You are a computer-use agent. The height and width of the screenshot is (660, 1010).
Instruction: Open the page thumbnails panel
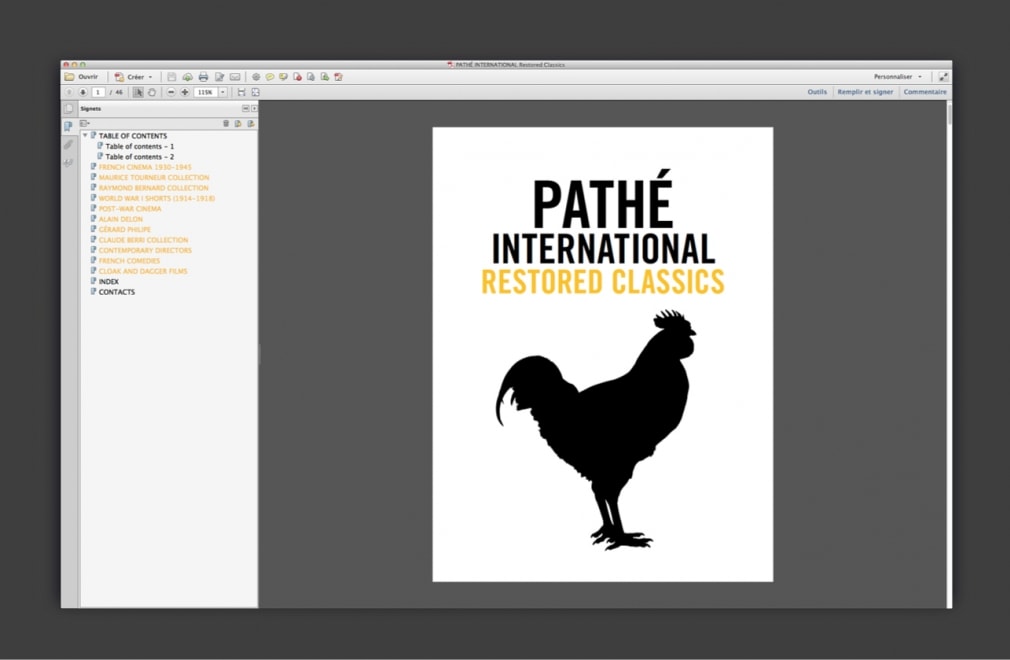pyautogui.click(x=68, y=108)
